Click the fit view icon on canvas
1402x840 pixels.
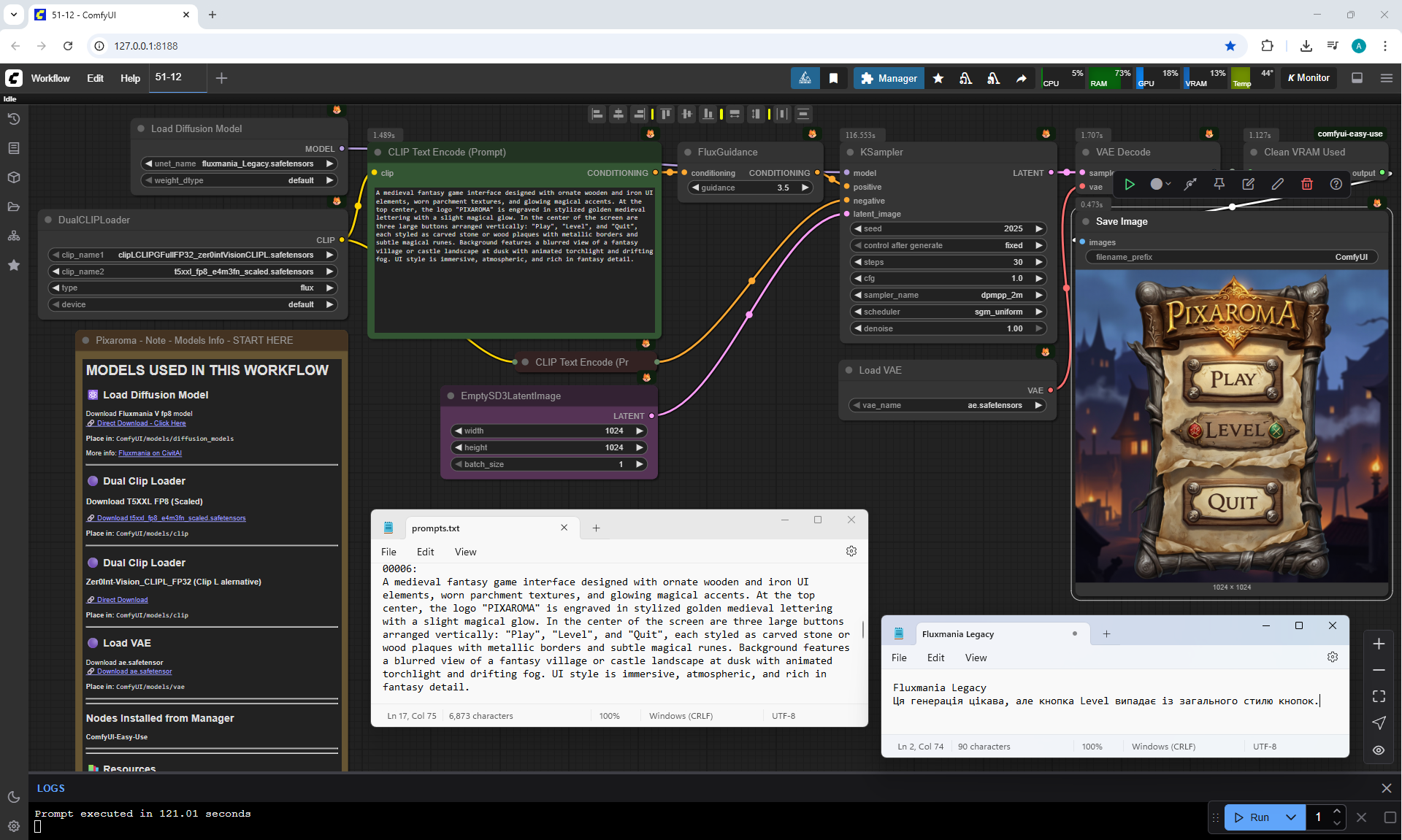coord(1379,696)
